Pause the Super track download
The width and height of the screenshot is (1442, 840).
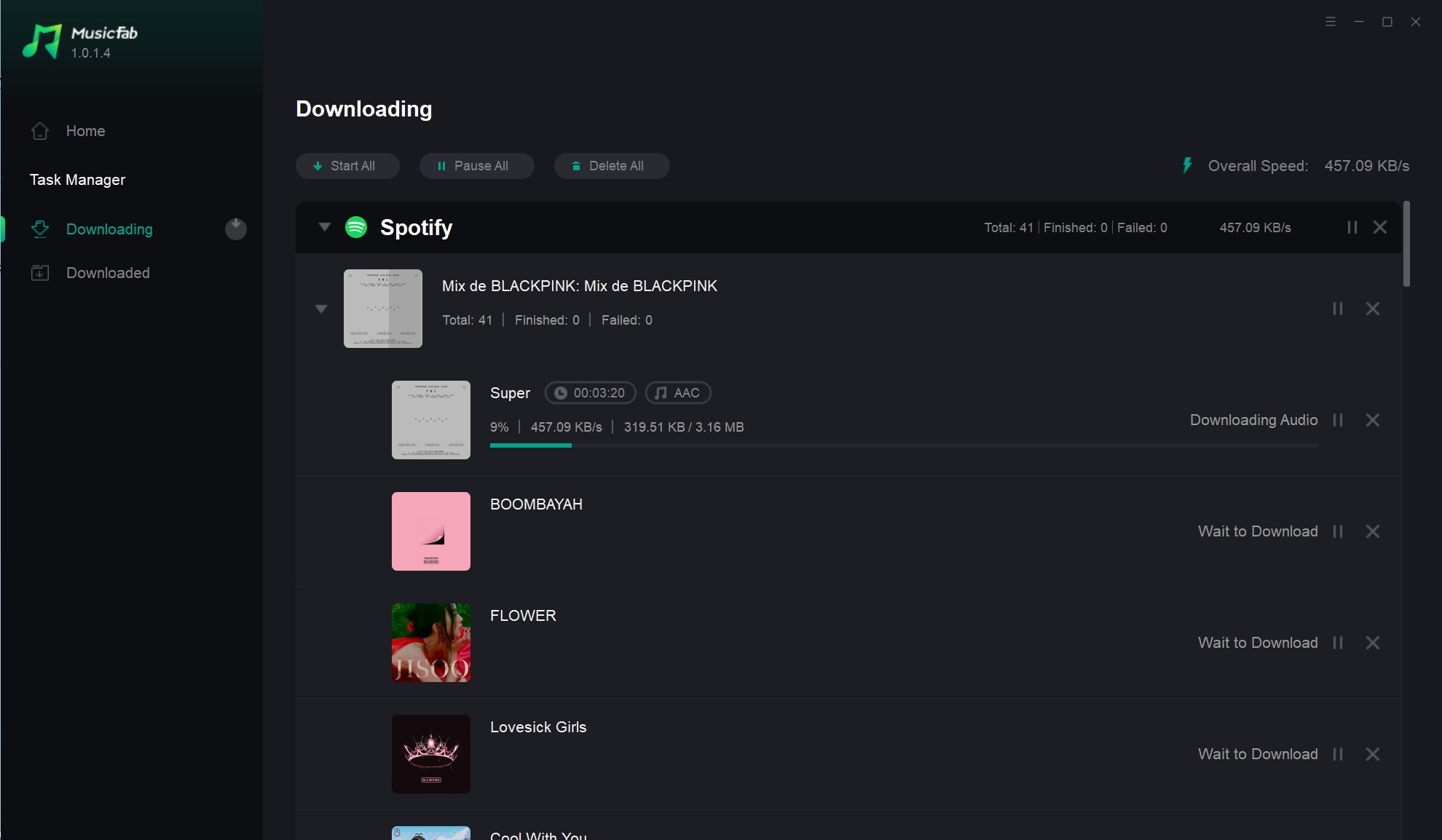click(x=1338, y=420)
